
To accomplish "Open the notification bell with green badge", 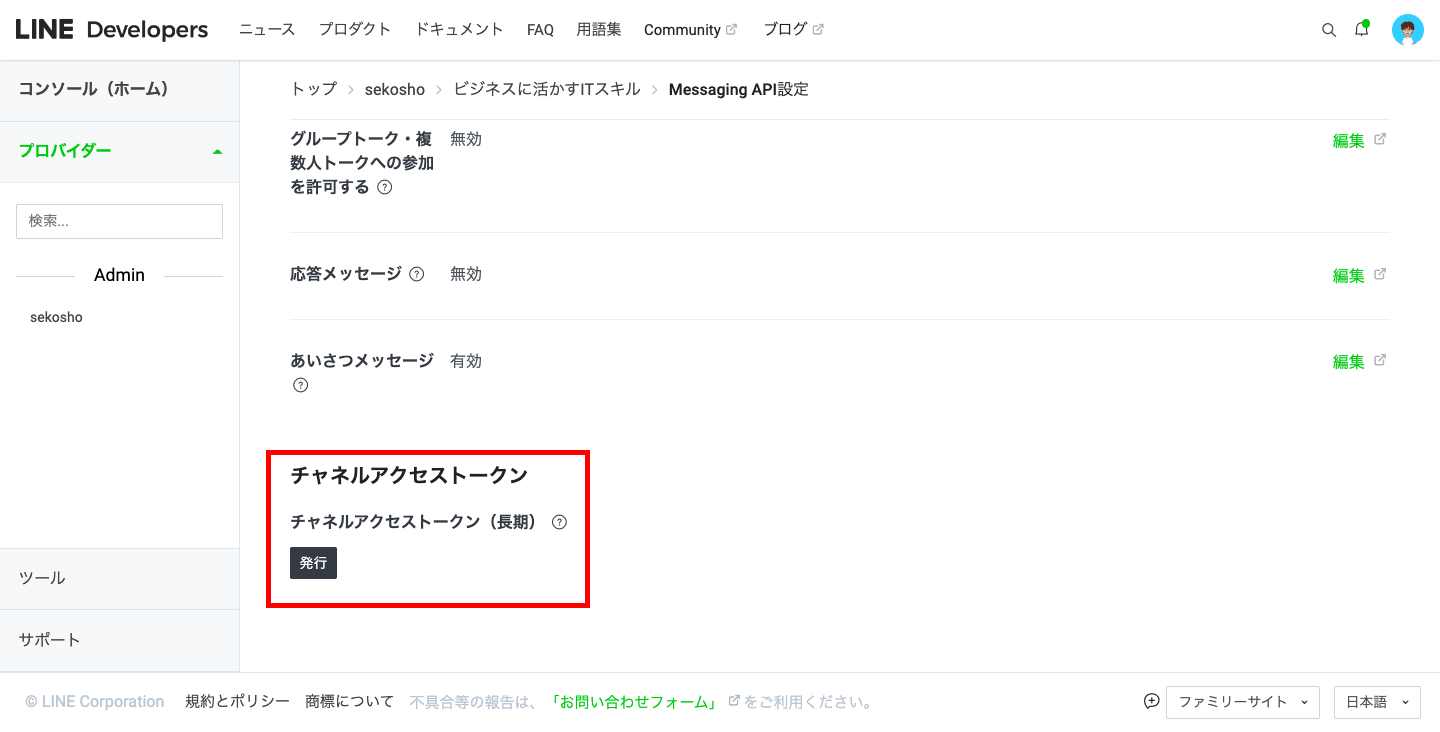I will click(1361, 30).
